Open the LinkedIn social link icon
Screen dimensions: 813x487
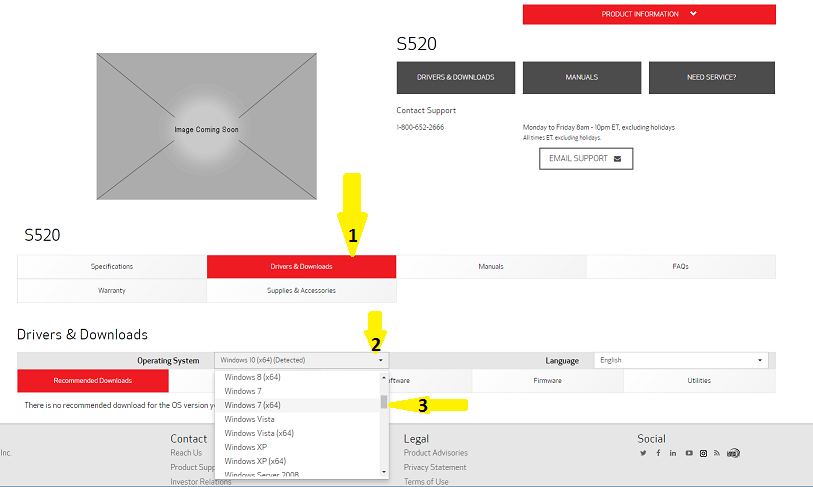tap(673, 453)
